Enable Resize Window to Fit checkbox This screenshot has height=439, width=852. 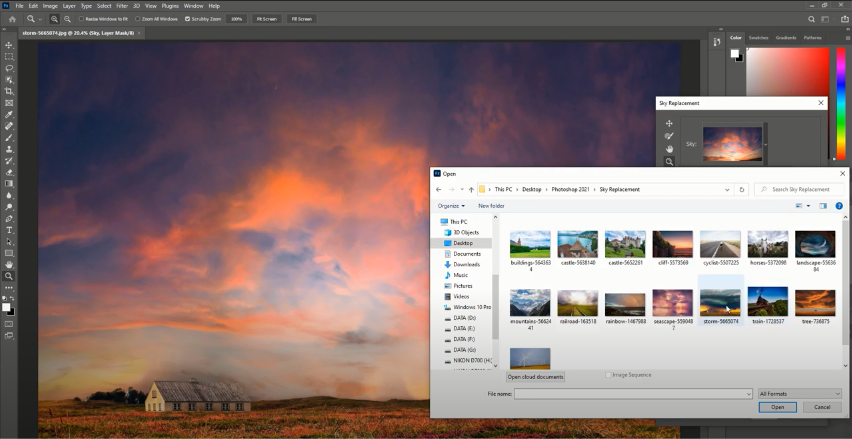(82, 19)
